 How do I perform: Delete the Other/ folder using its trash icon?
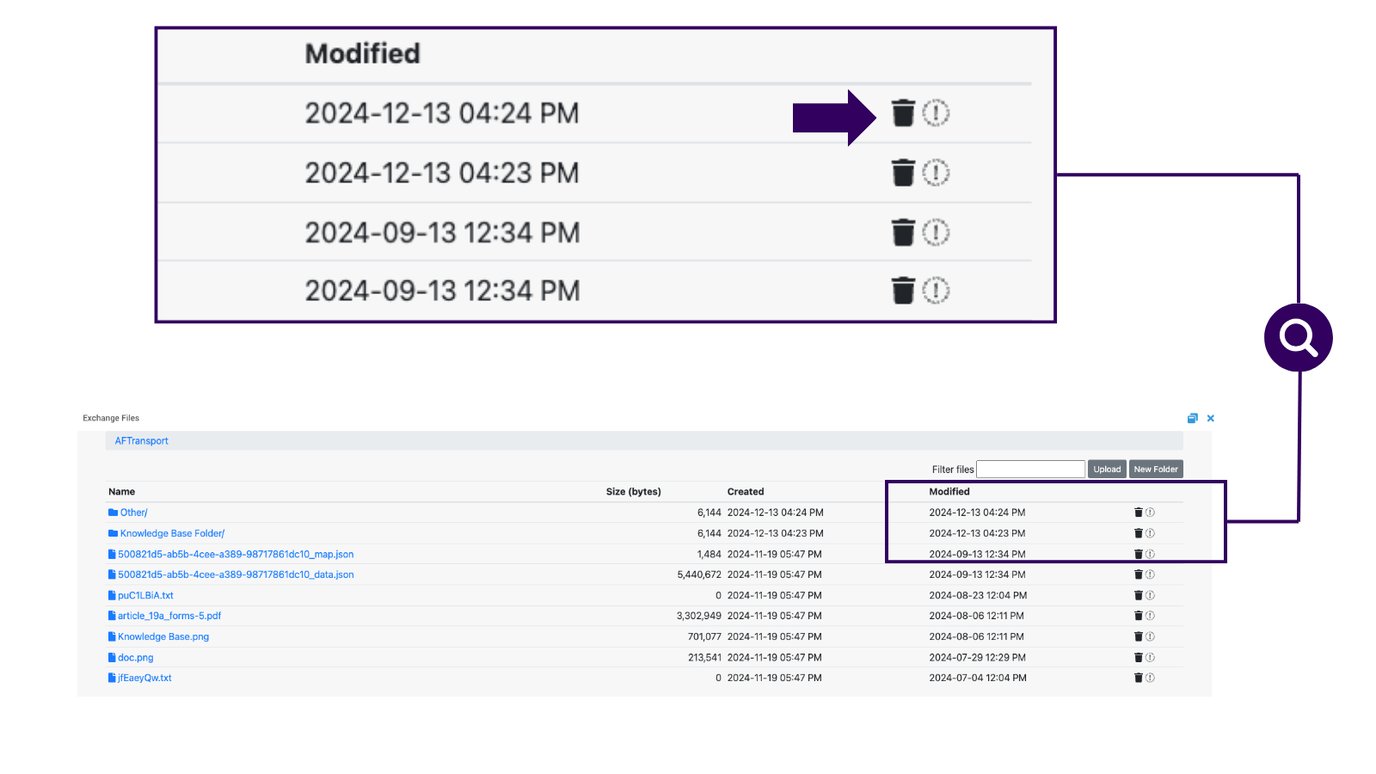(x=1138, y=512)
